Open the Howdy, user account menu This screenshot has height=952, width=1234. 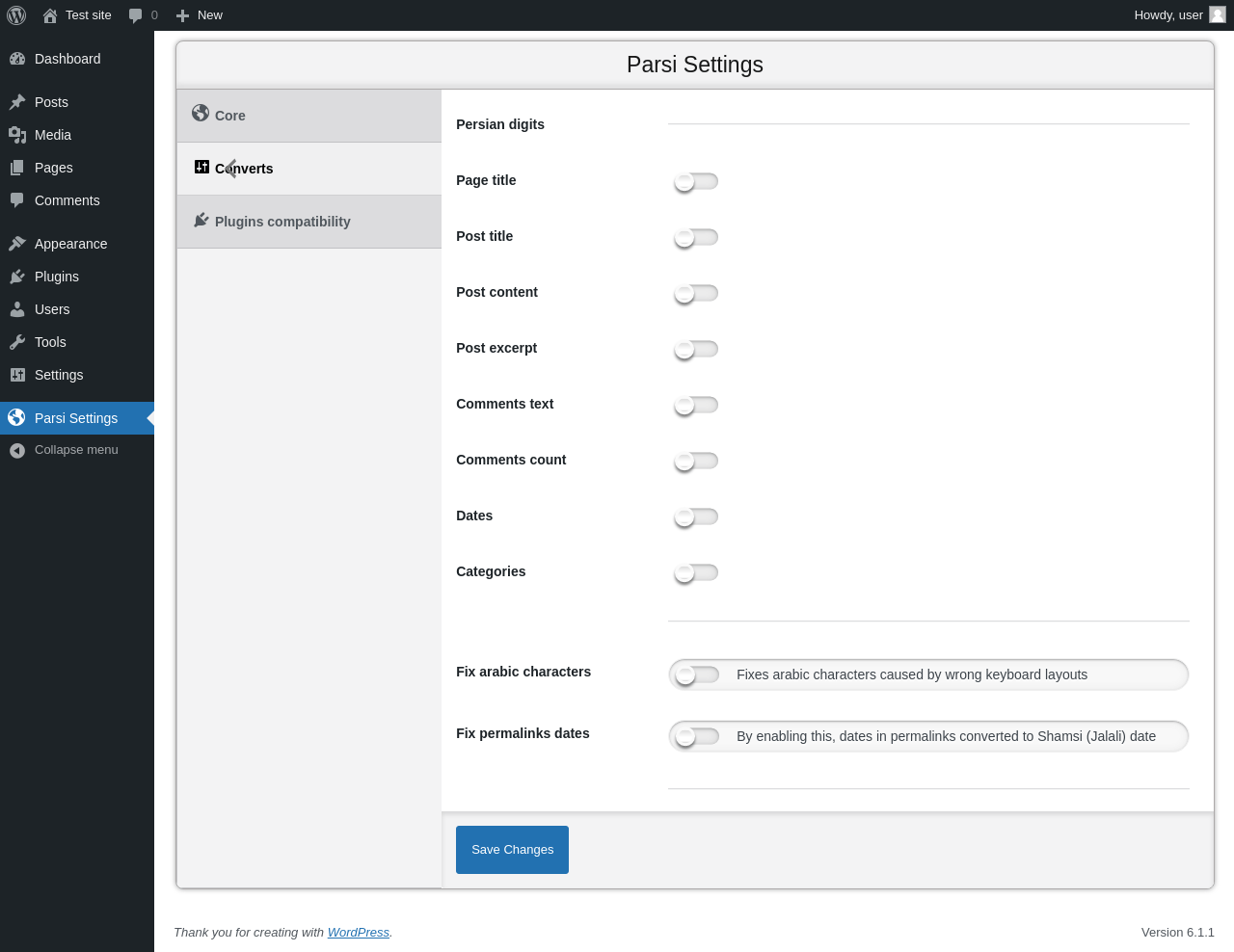click(1167, 15)
